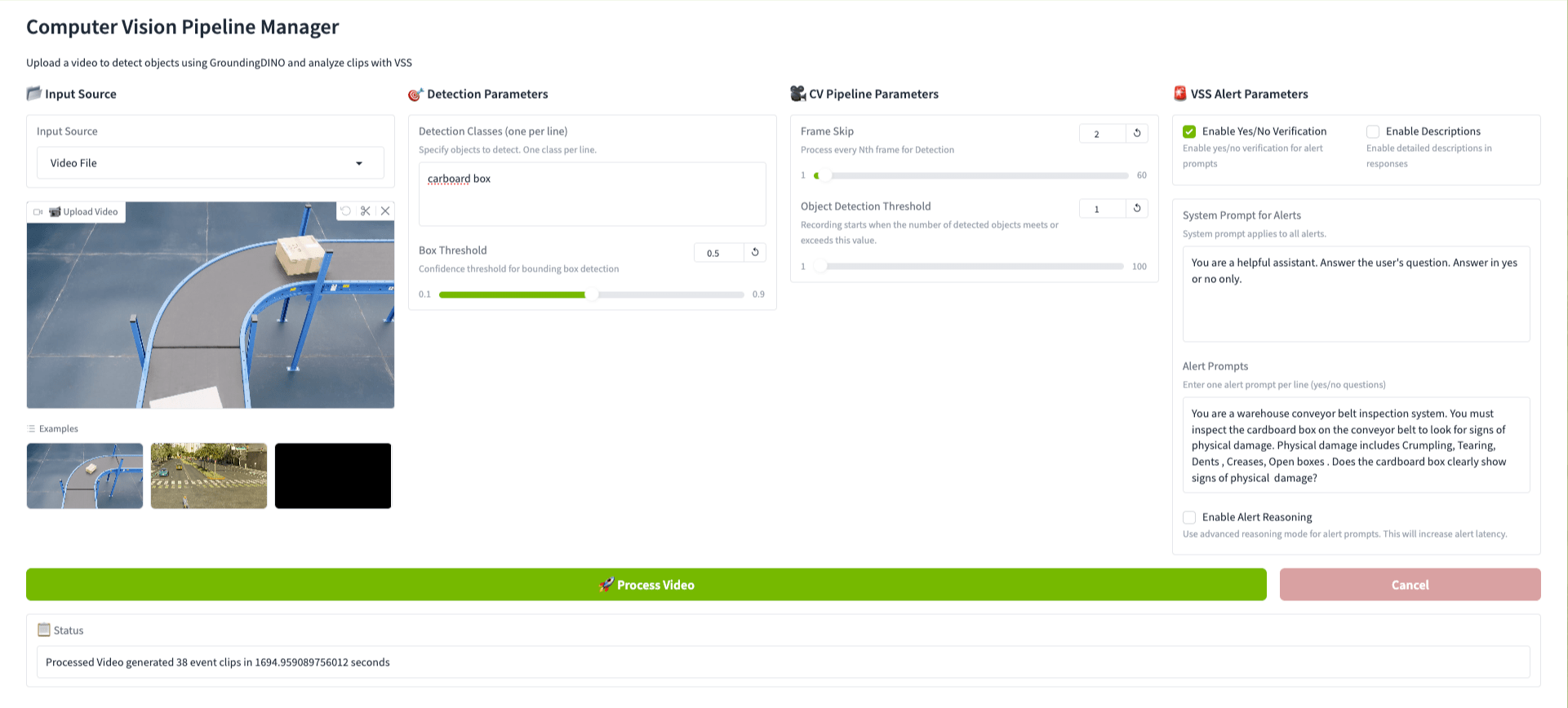Click the Frame Skip slider track

point(971,175)
